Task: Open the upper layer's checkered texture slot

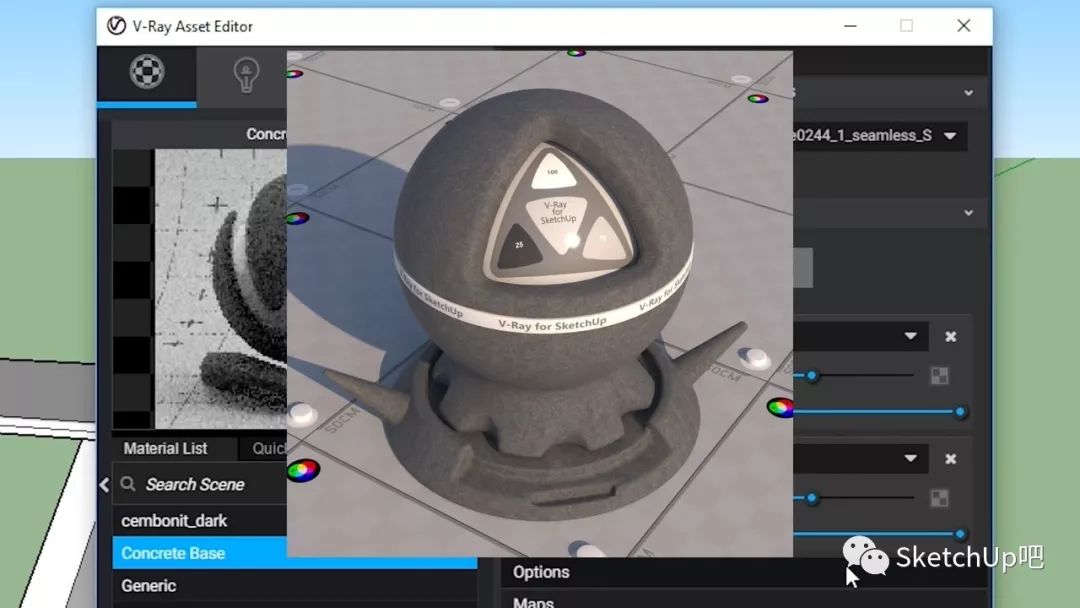Action: pos(939,376)
